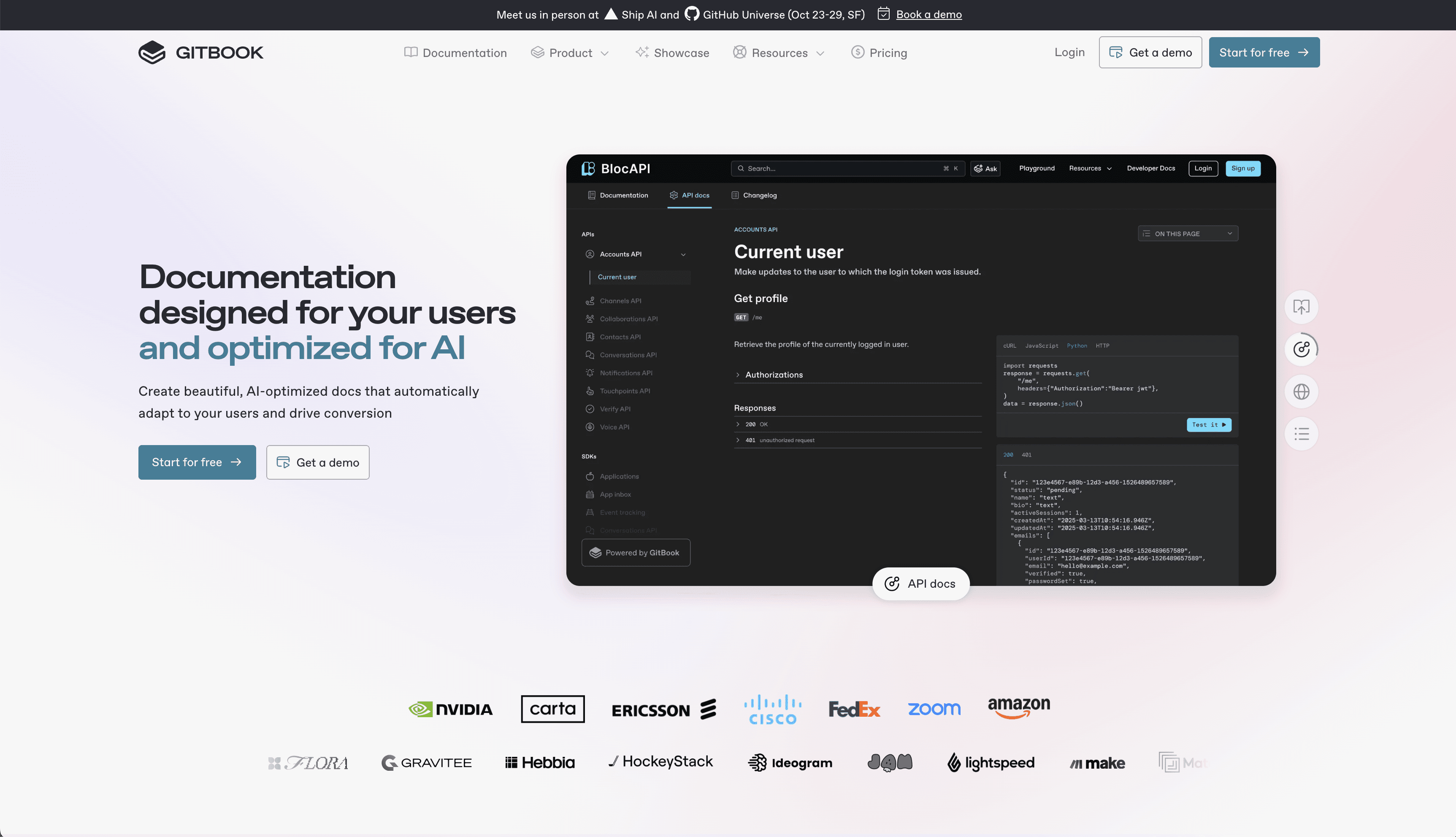
Task: Click the hero Start for free button
Action: pyautogui.click(x=197, y=462)
